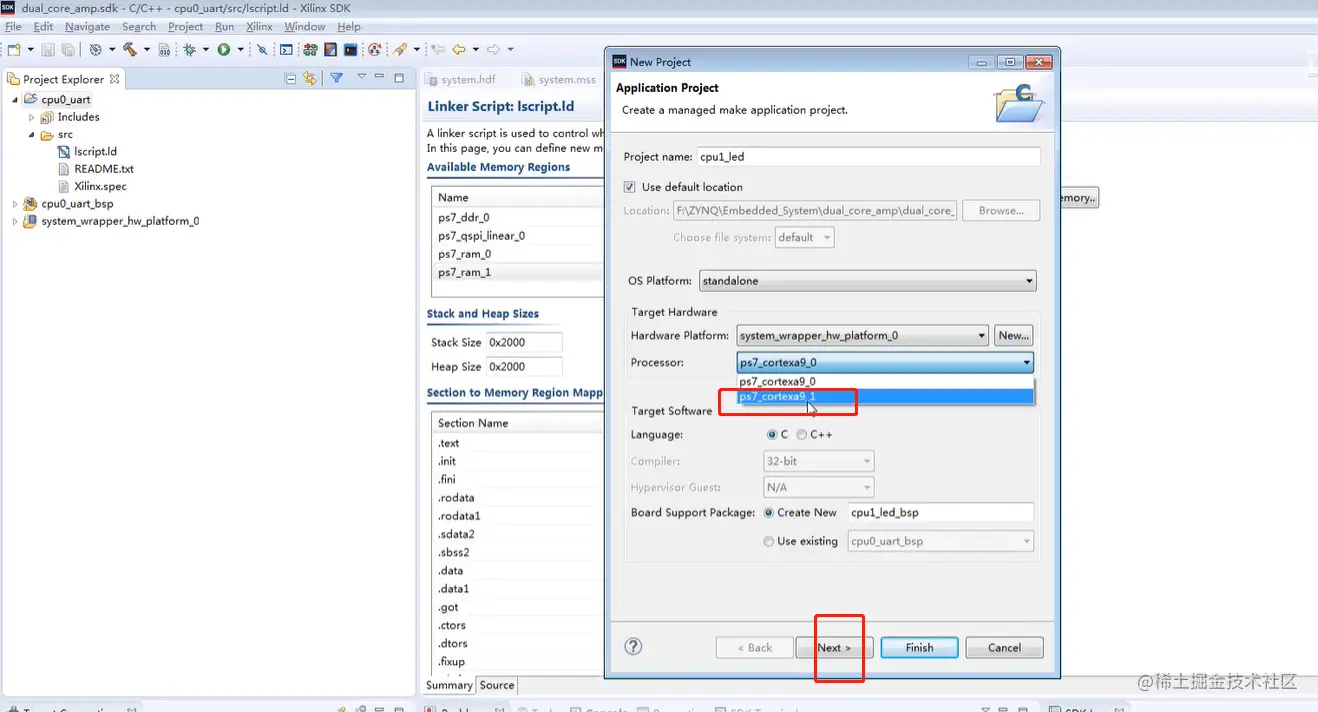1318x712 pixels.
Task: Open the Hardware Platform dropdown
Action: [x=863, y=336]
